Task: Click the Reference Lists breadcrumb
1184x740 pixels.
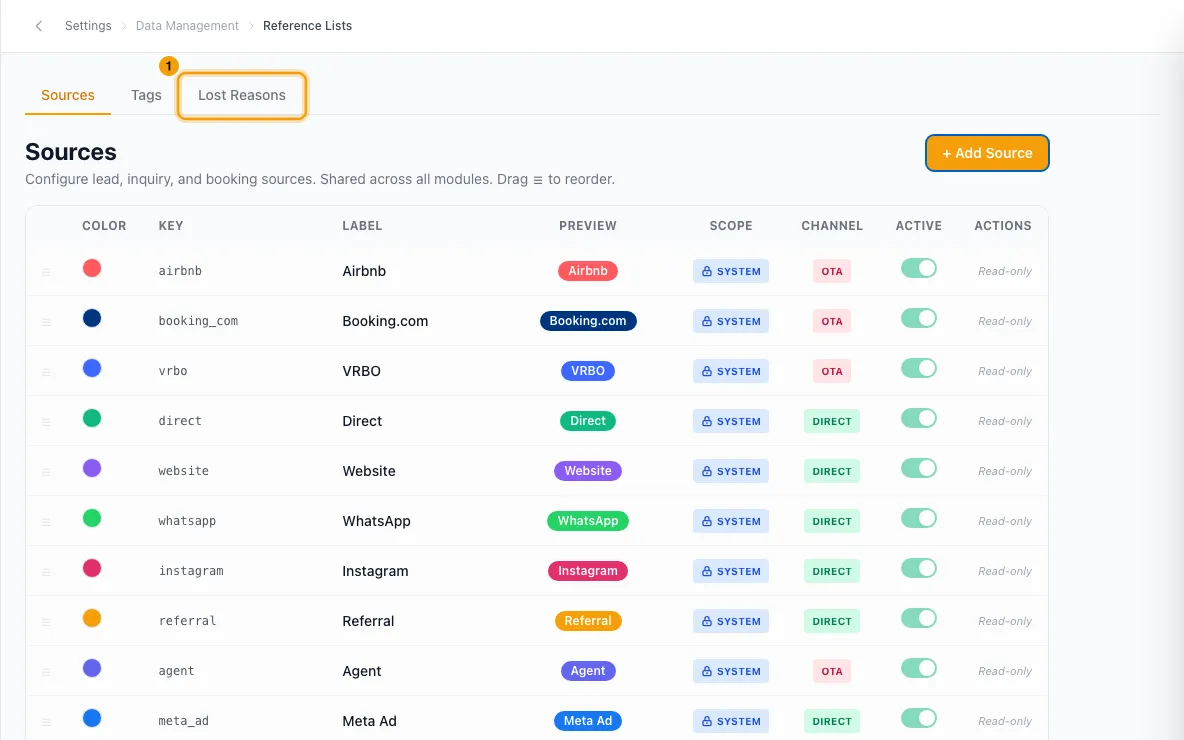Action: [307, 26]
